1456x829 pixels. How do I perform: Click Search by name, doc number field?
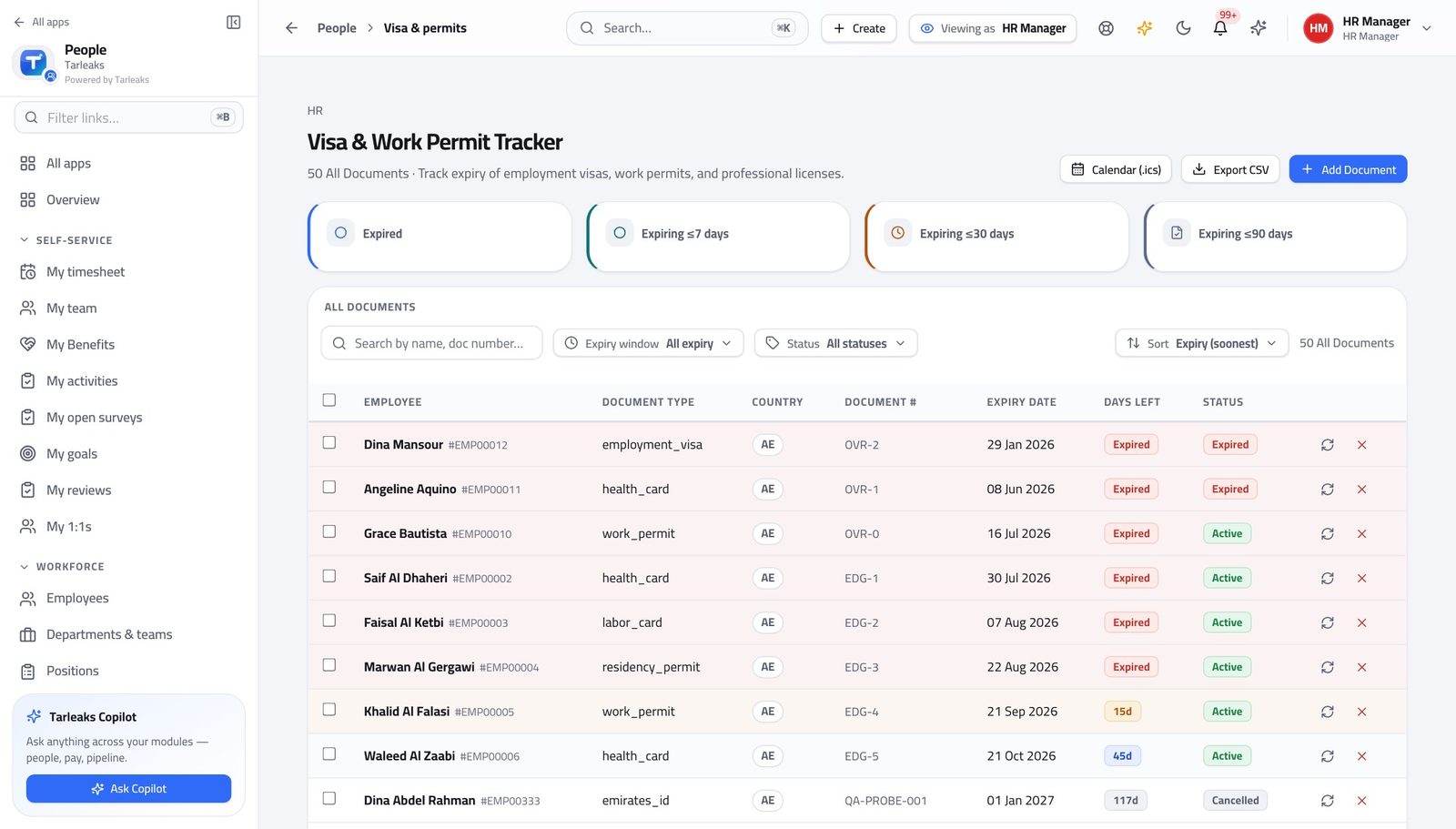[431, 343]
